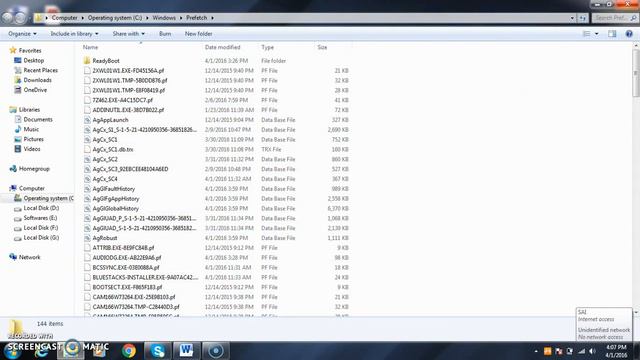The height and width of the screenshot is (360, 640).
Task: Show the preview pane
Action: pos(612,34)
